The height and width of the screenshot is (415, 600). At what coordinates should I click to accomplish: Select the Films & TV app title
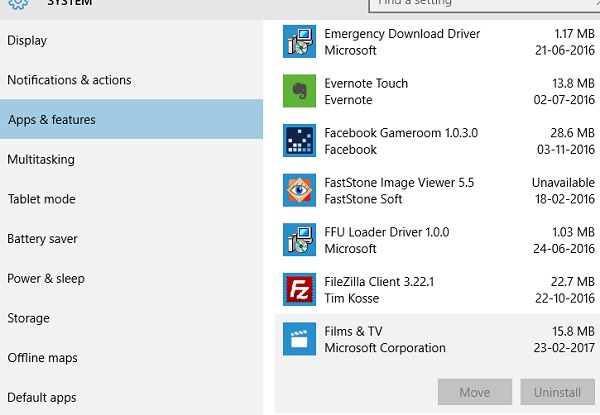353,331
